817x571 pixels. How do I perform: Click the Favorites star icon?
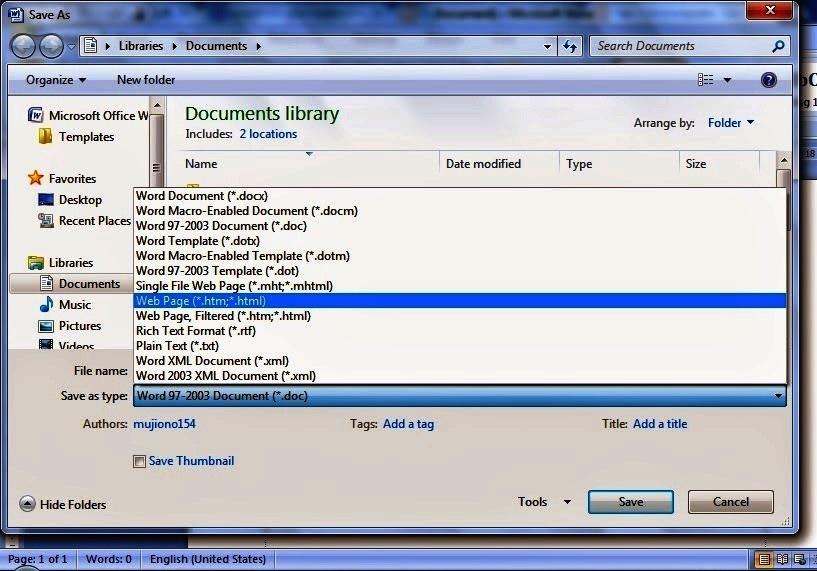[x=35, y=178]
